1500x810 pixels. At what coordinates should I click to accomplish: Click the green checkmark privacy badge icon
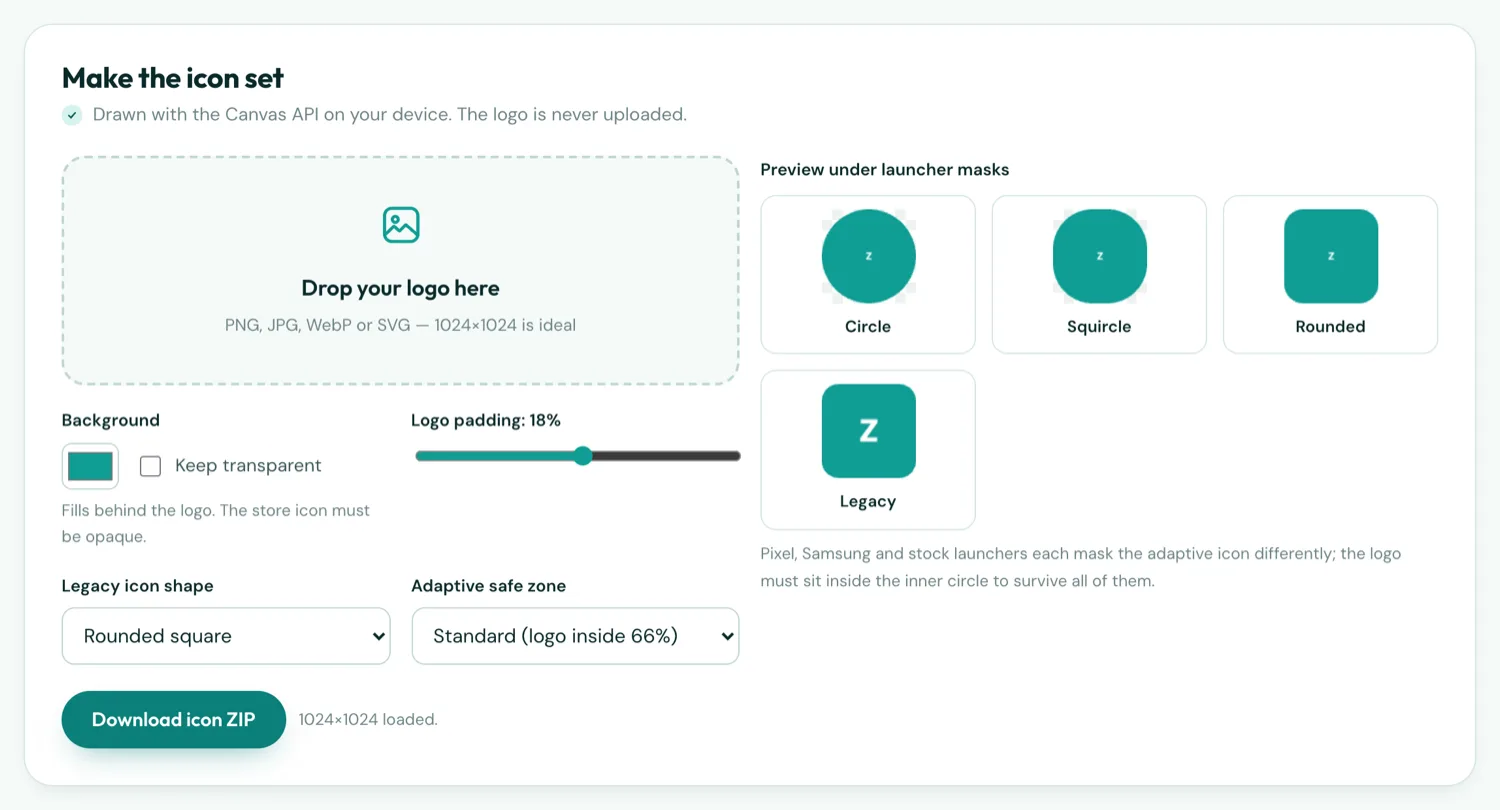click(72, 115)
